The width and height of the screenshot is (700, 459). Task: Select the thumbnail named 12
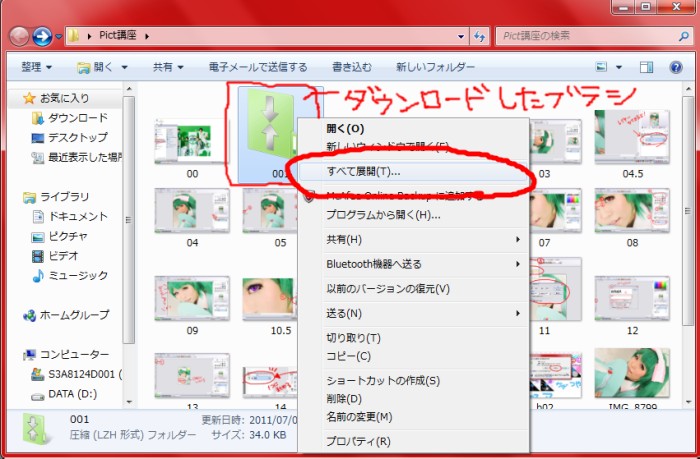coord(632,298)
